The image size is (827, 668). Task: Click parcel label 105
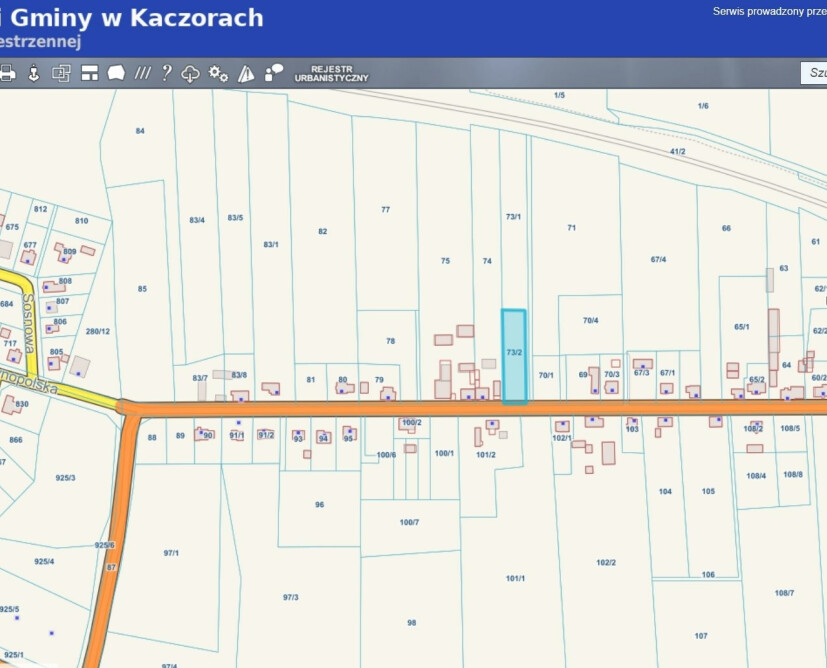coord(708,491)
